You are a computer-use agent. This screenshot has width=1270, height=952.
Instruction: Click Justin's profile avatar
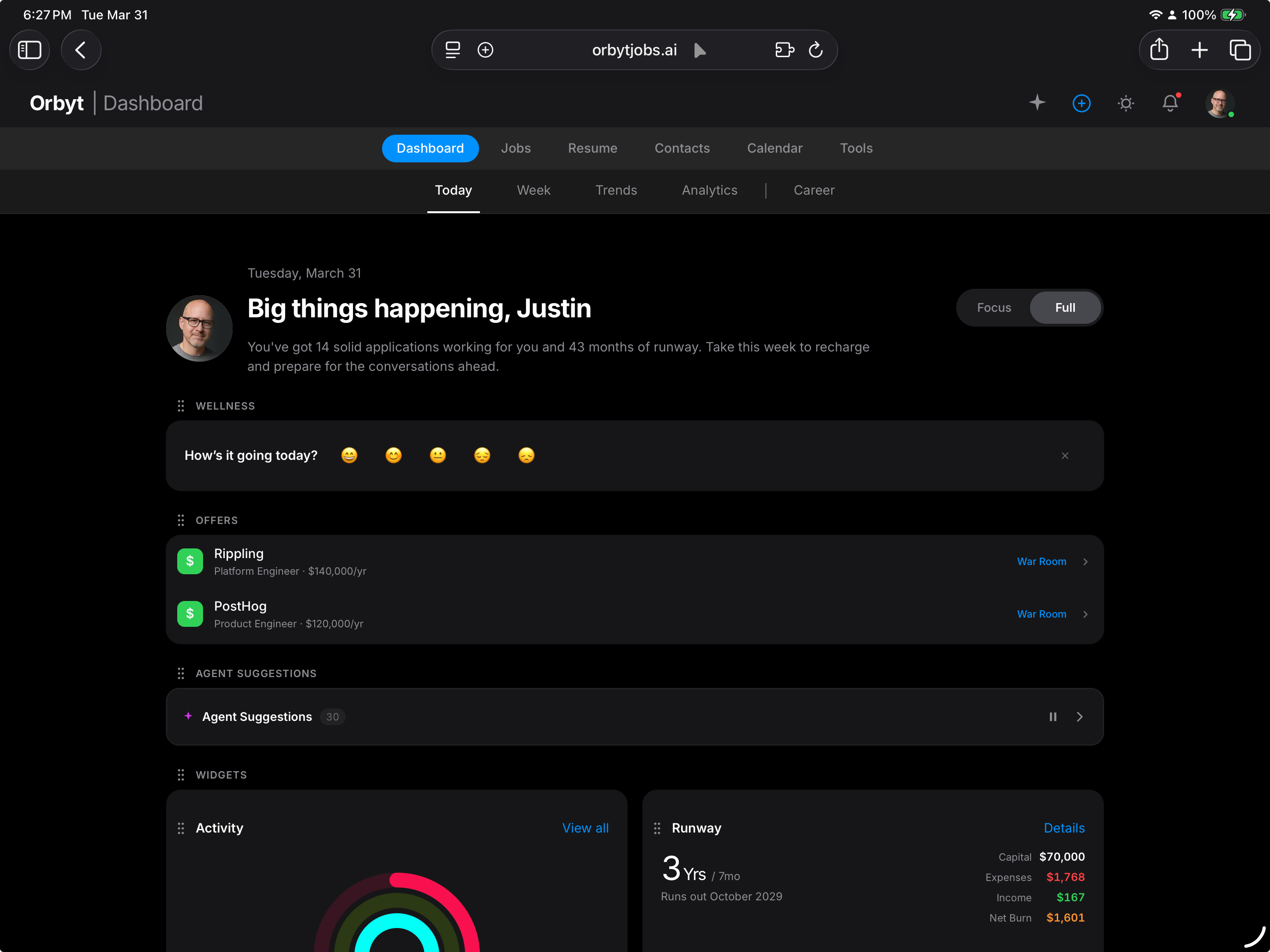(1219, 103)
